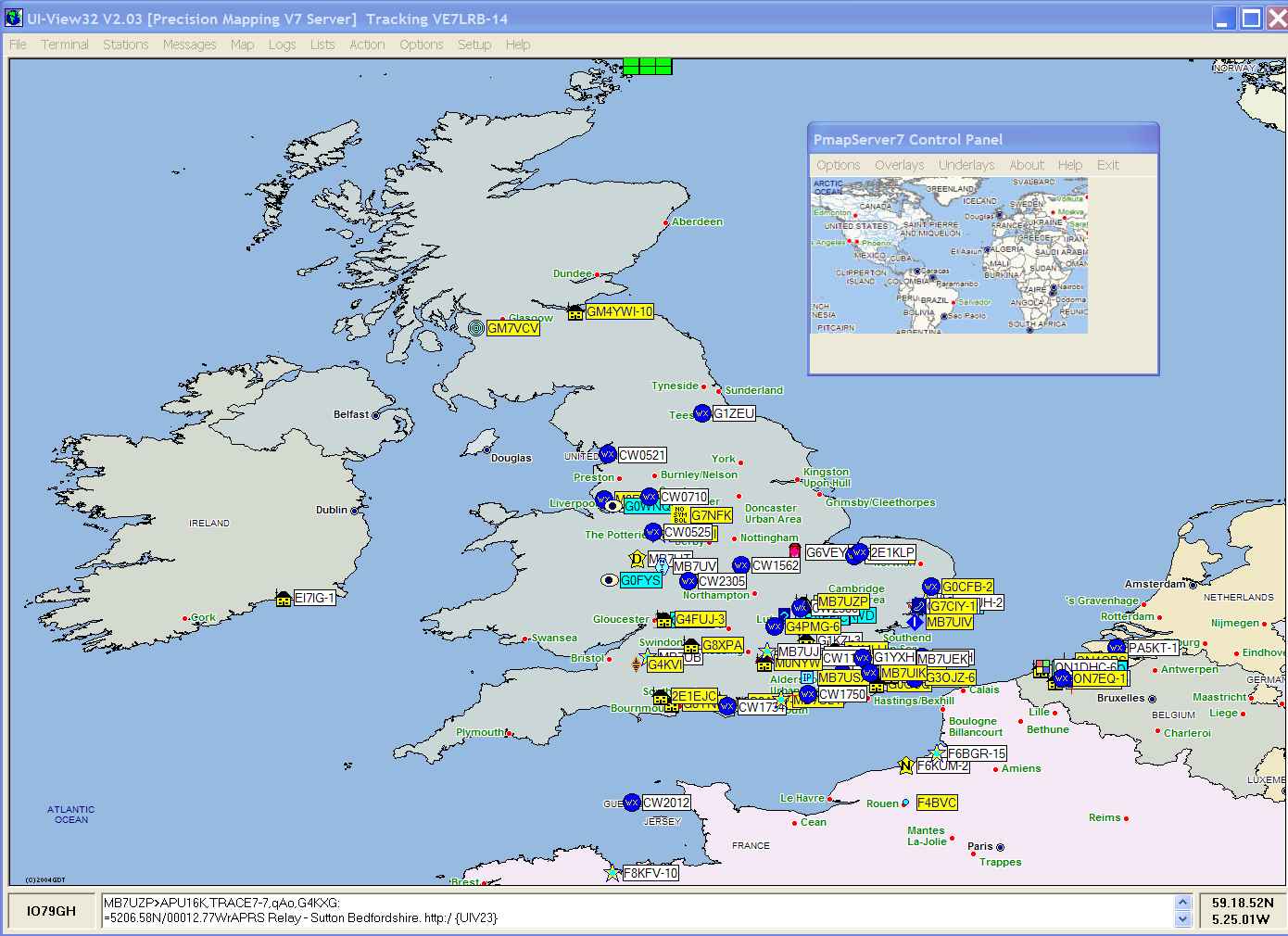Click the G8XPA house icon

point(691,645)
